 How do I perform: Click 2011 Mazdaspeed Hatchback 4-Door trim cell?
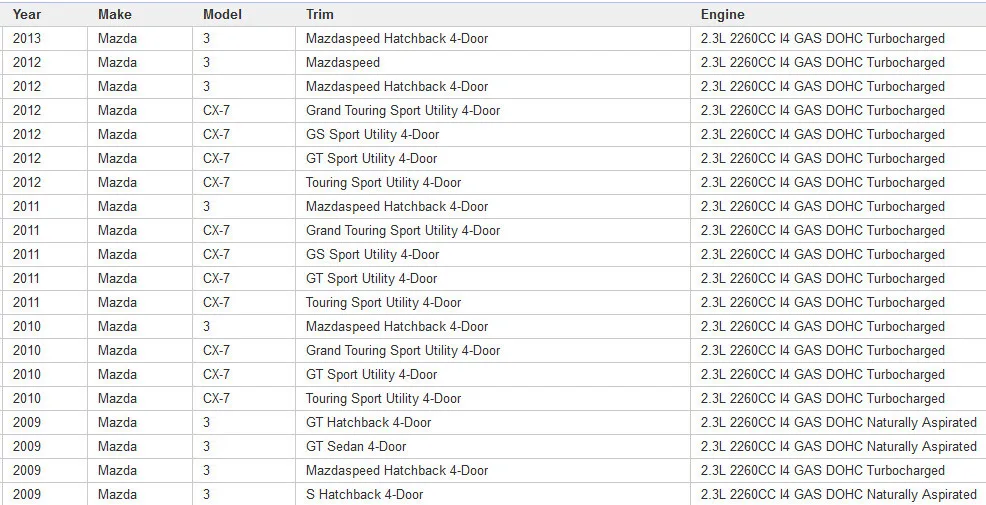(493, 206)
